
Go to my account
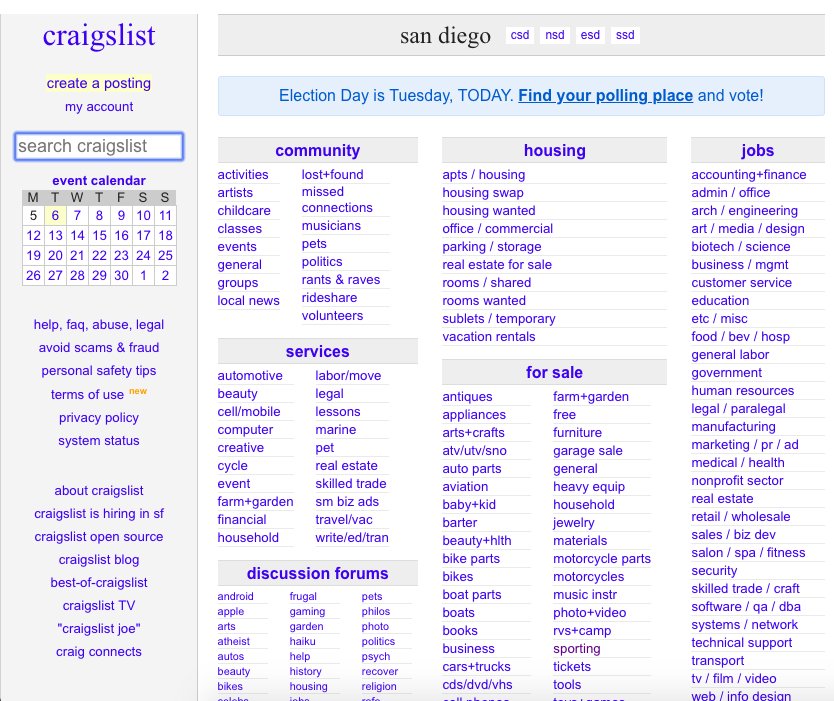[x=99, y=106]
